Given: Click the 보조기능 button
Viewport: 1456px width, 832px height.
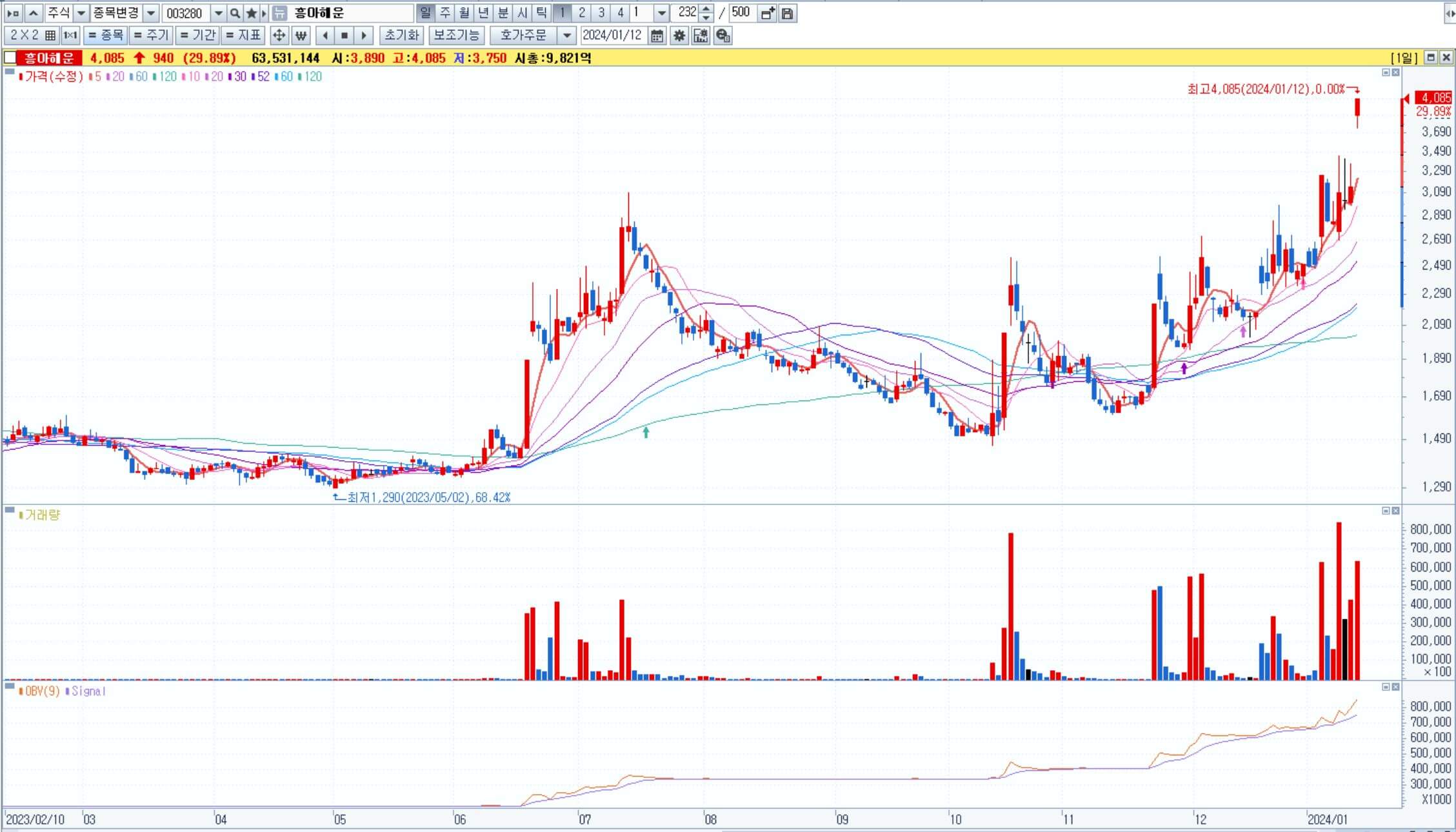Looking at the screenshot, I should click(456, 35).
